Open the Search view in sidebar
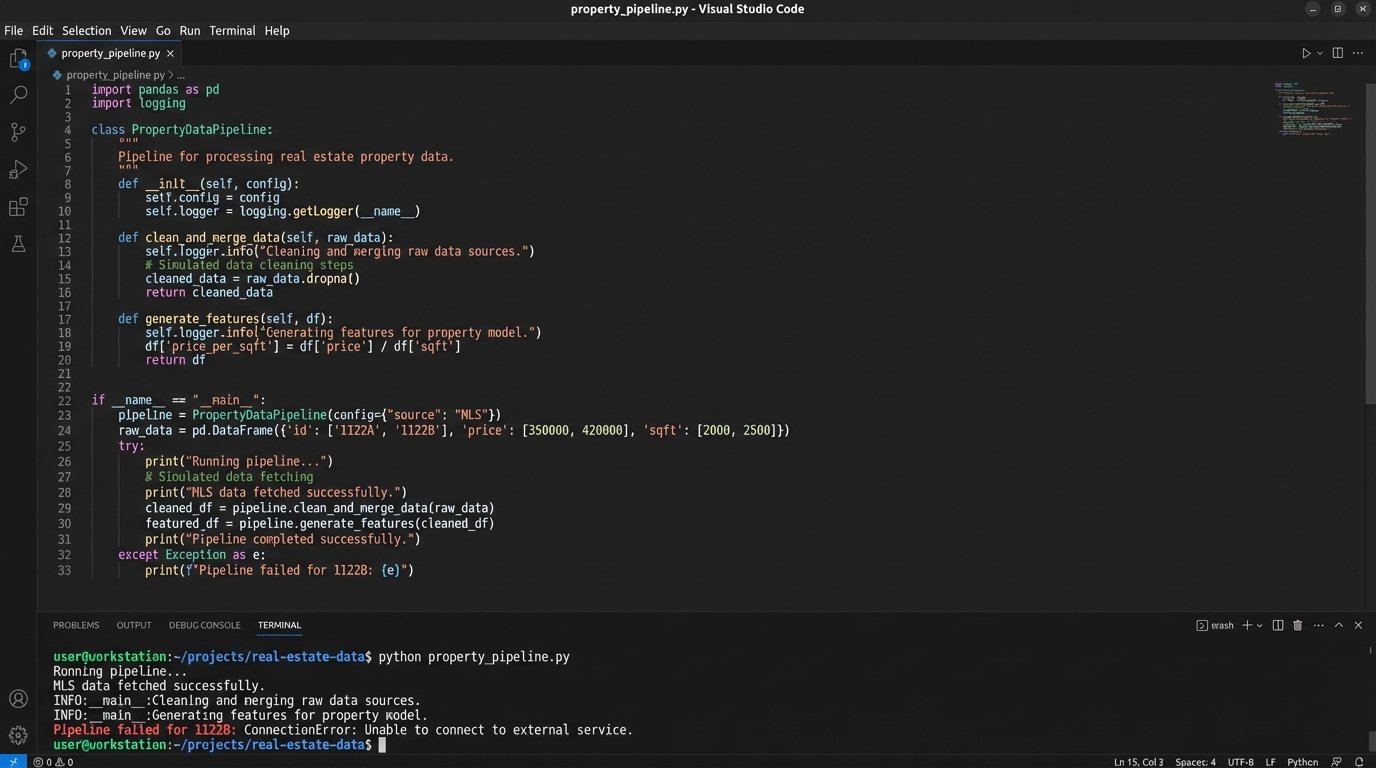This screenshot has height=768, width=1376. [x=18, y=95]
